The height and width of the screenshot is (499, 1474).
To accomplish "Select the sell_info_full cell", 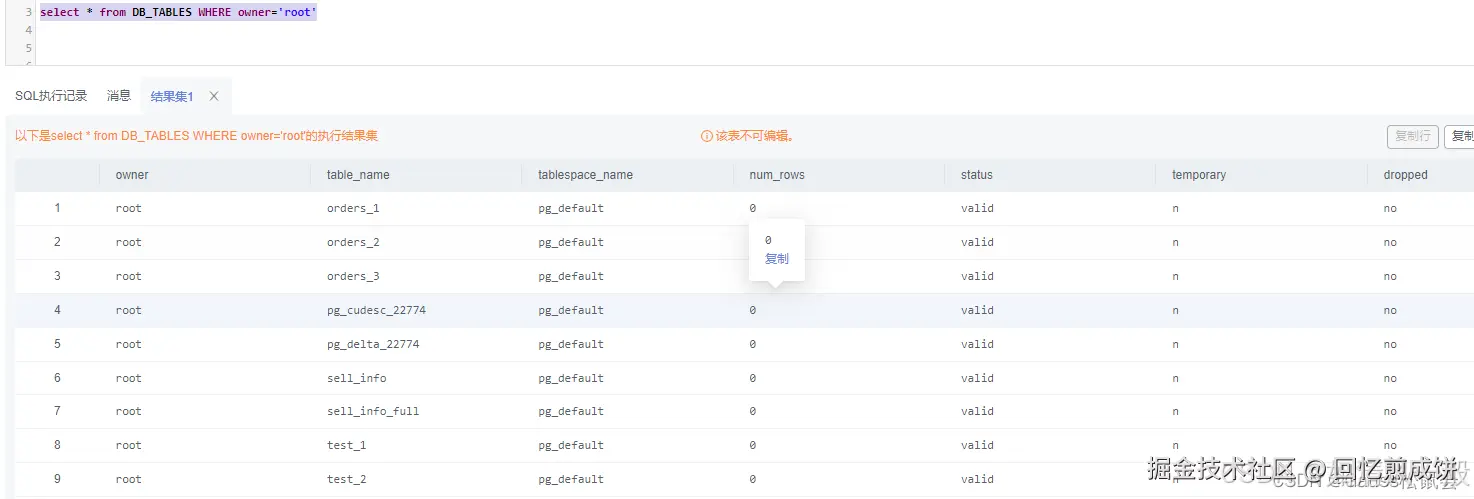I will click(373, 412).
